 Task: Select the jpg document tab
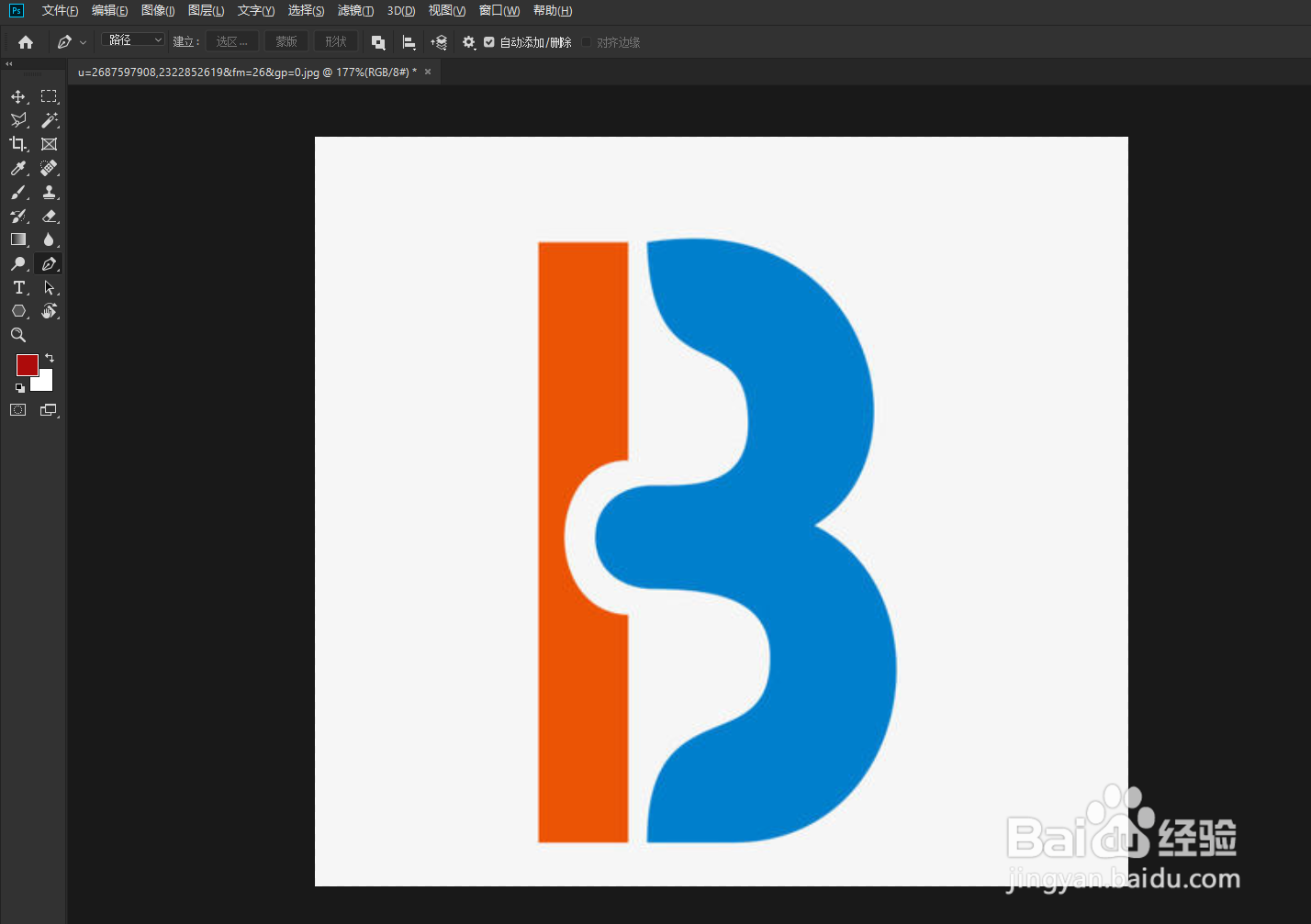(247, 72)
